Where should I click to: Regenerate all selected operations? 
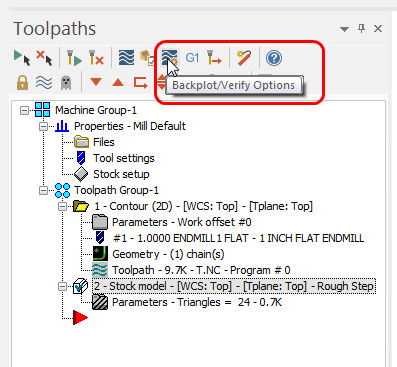pos(74,58)
